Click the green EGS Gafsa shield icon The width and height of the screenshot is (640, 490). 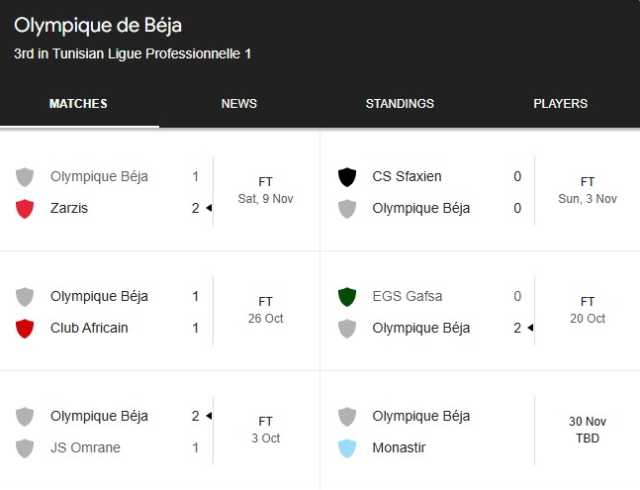347,296
